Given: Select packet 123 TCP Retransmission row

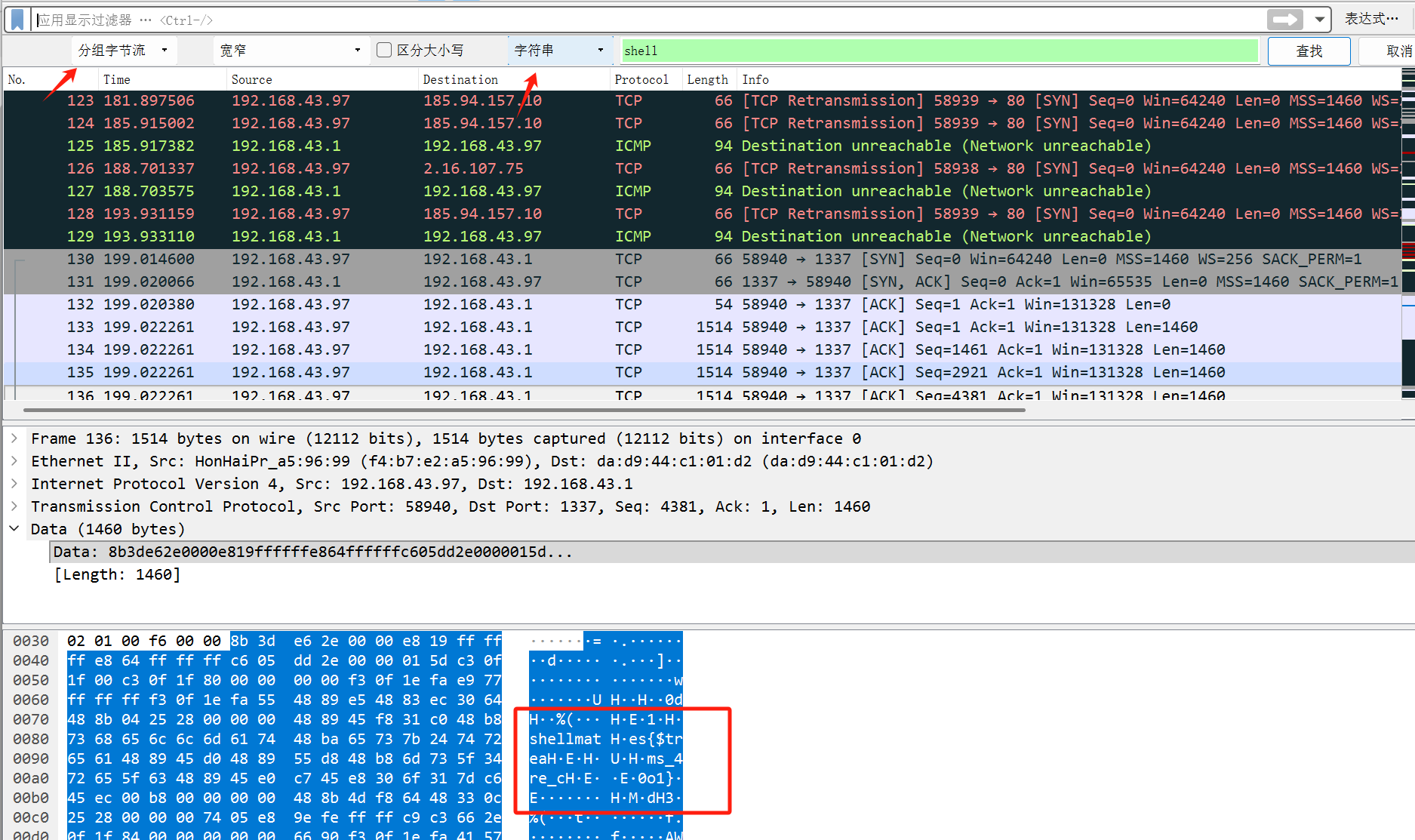Looking at the screenshot, I should pyautogui.click(x=702, y=100).
